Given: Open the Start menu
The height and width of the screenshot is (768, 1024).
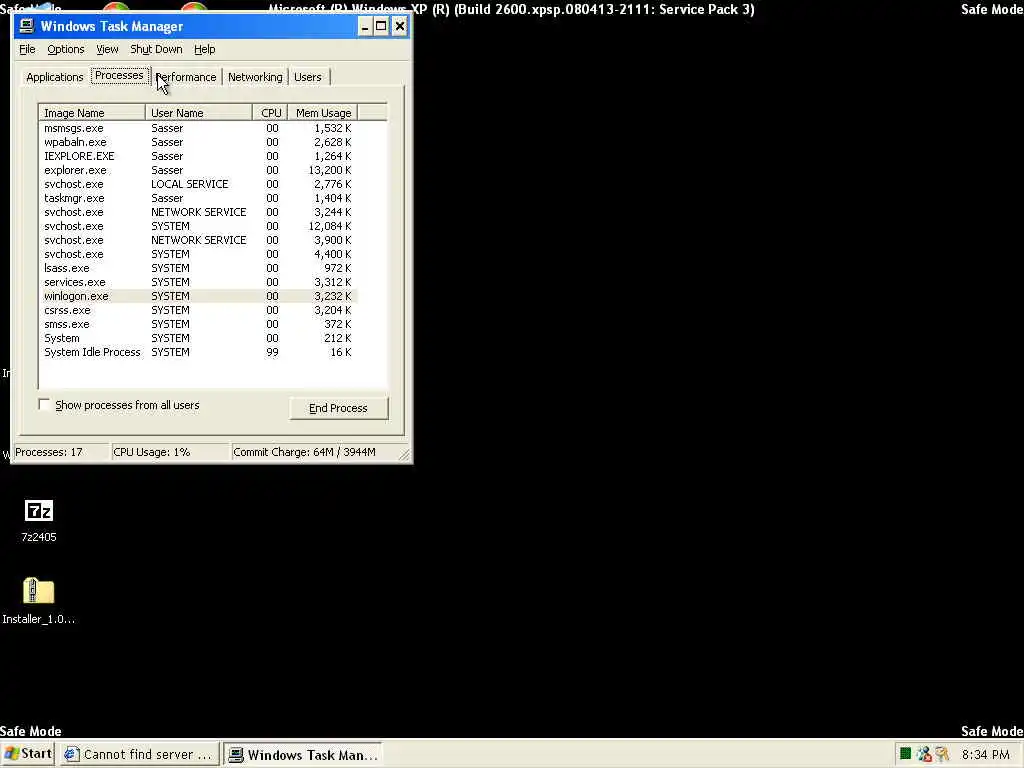Looking at the screenshot, I should pos(27,754).
